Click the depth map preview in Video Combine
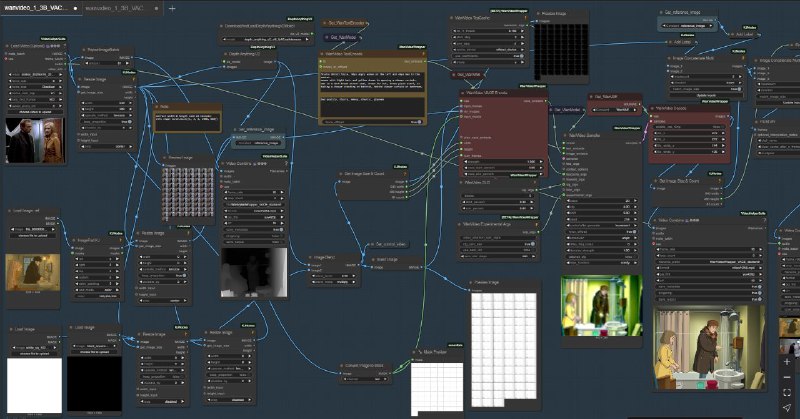Screen dimensions: 800x419 tap(254, 273)
